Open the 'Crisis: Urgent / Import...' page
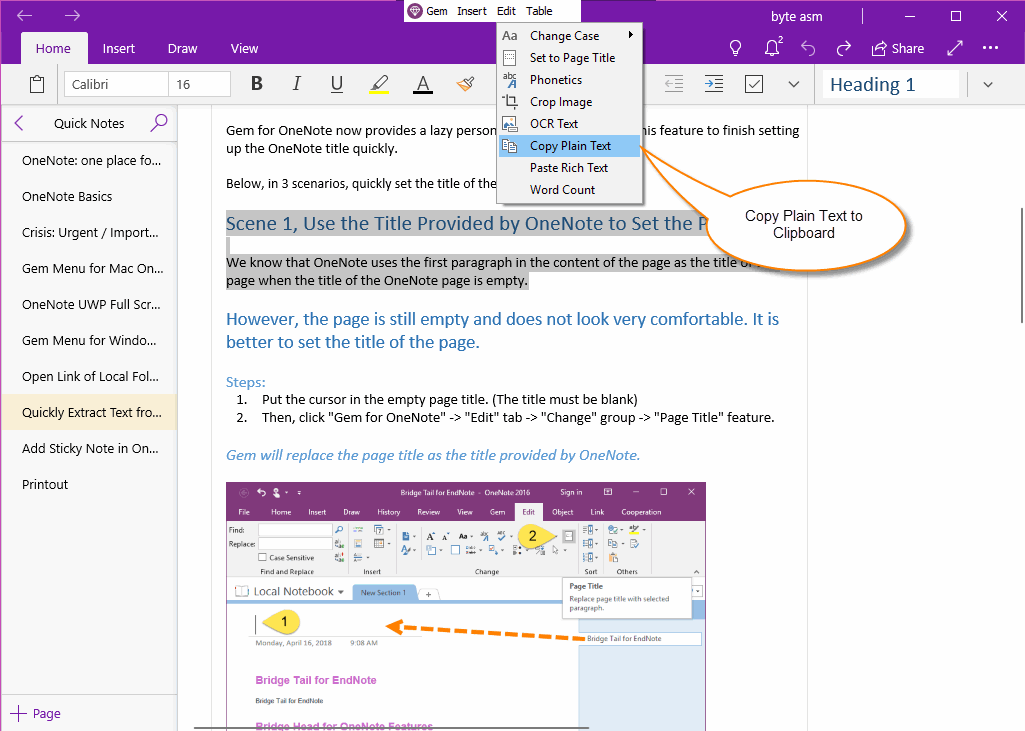Screen dimensions: 1025x731 90,233
